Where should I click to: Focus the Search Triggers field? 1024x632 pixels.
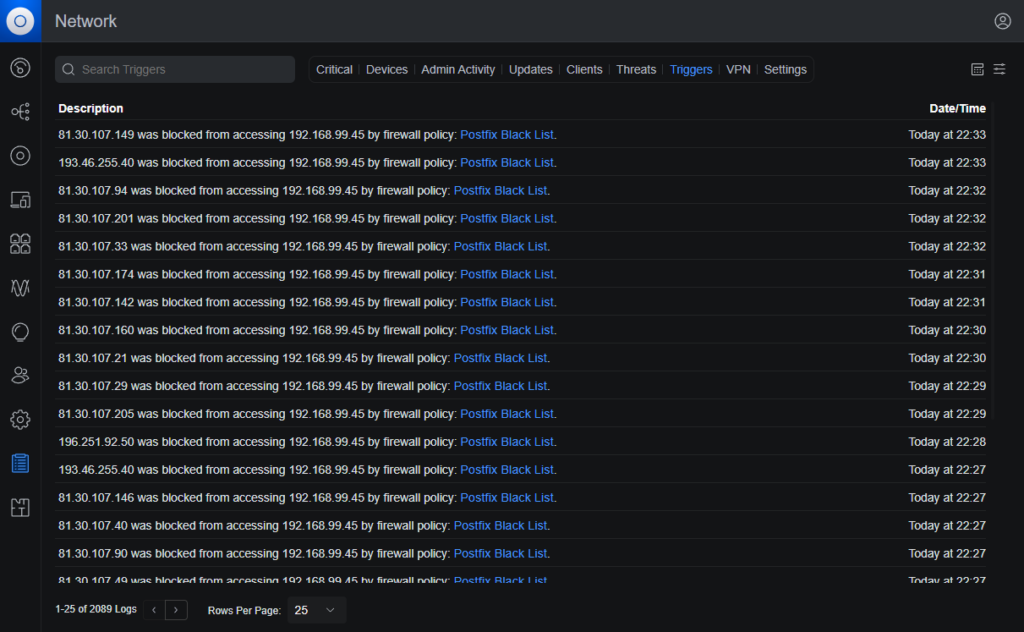[175, 69]
